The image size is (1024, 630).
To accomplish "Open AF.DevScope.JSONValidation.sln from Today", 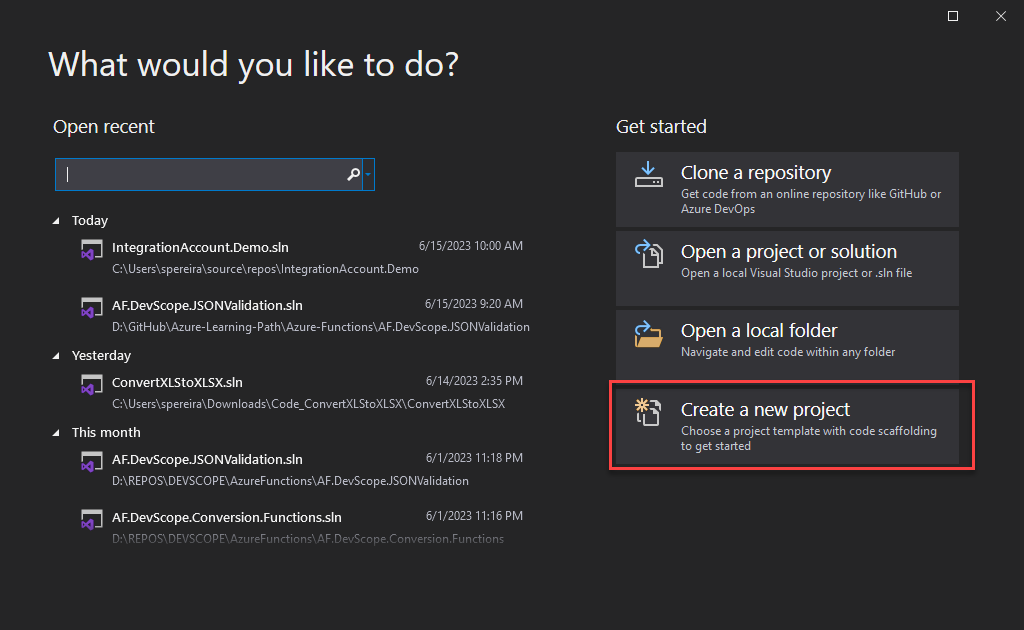I will (x=207, y=305).
